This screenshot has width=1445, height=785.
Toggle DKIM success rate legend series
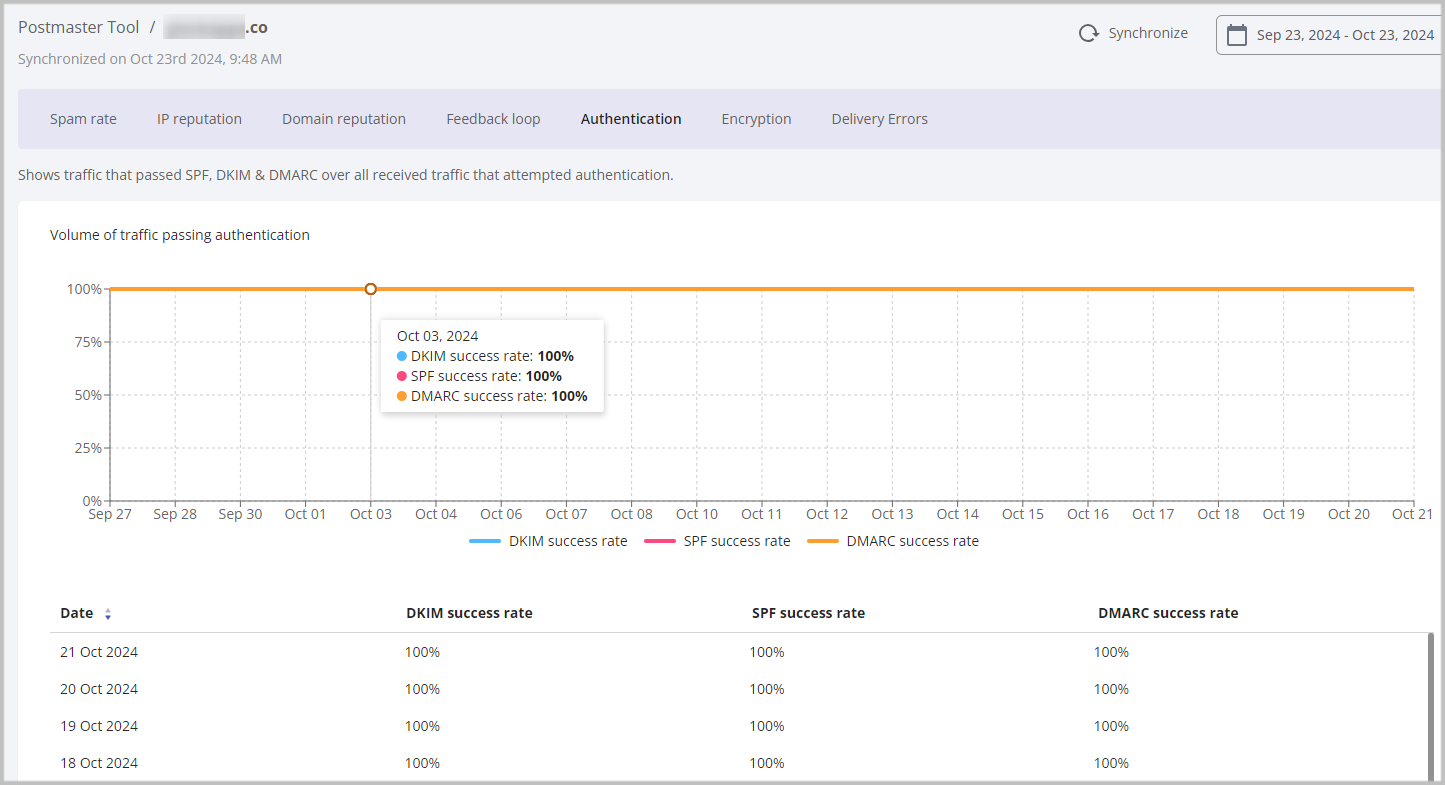[548, 541]
